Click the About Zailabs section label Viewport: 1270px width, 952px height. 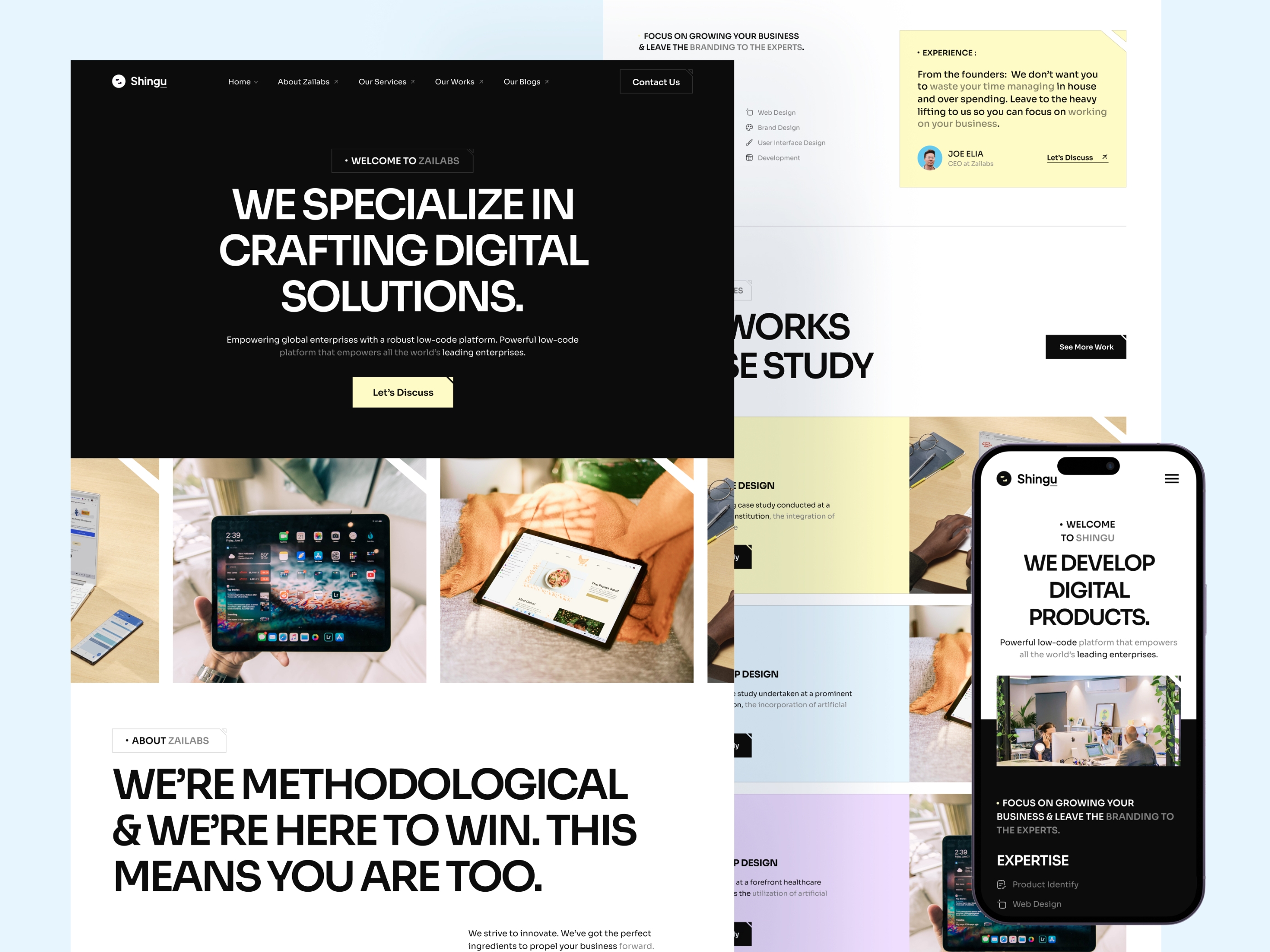(169, 740)
